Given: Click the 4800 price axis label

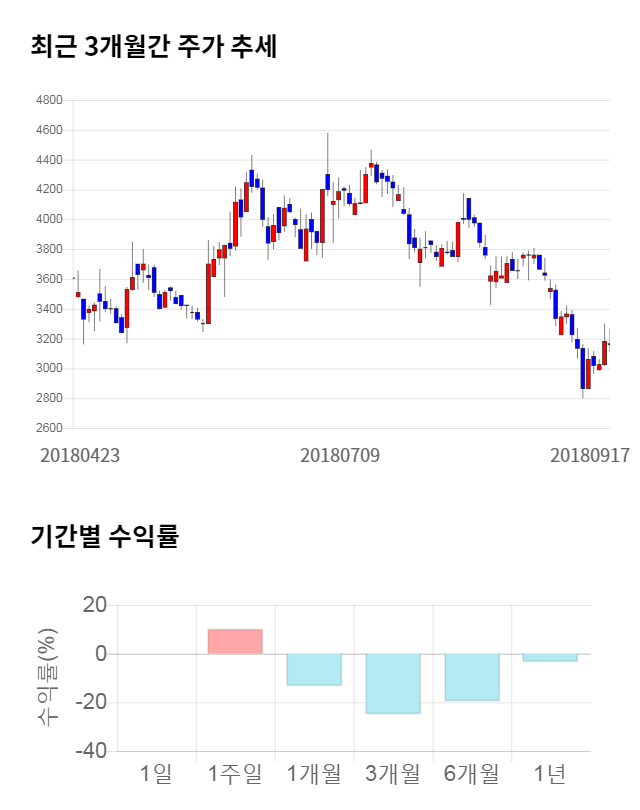Looking at the screenshot, I should tap(49, 101).
